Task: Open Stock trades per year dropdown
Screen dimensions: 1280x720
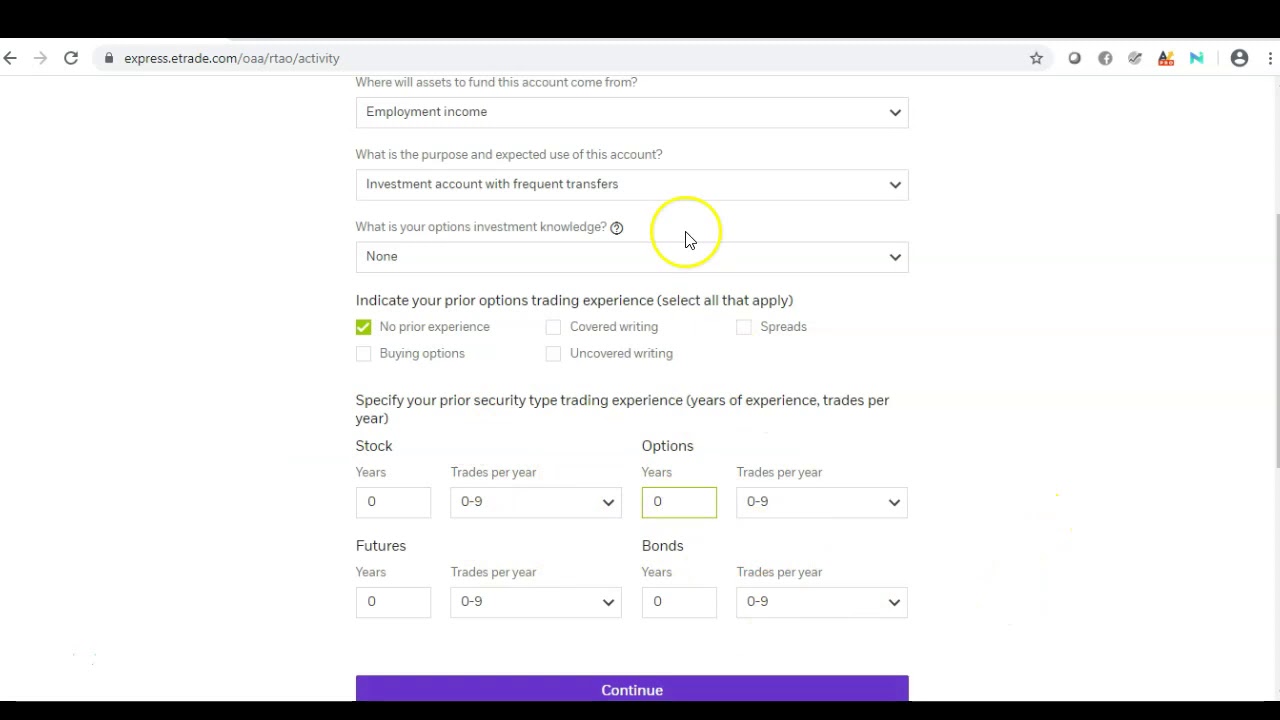Action: [x=536, y=502]
